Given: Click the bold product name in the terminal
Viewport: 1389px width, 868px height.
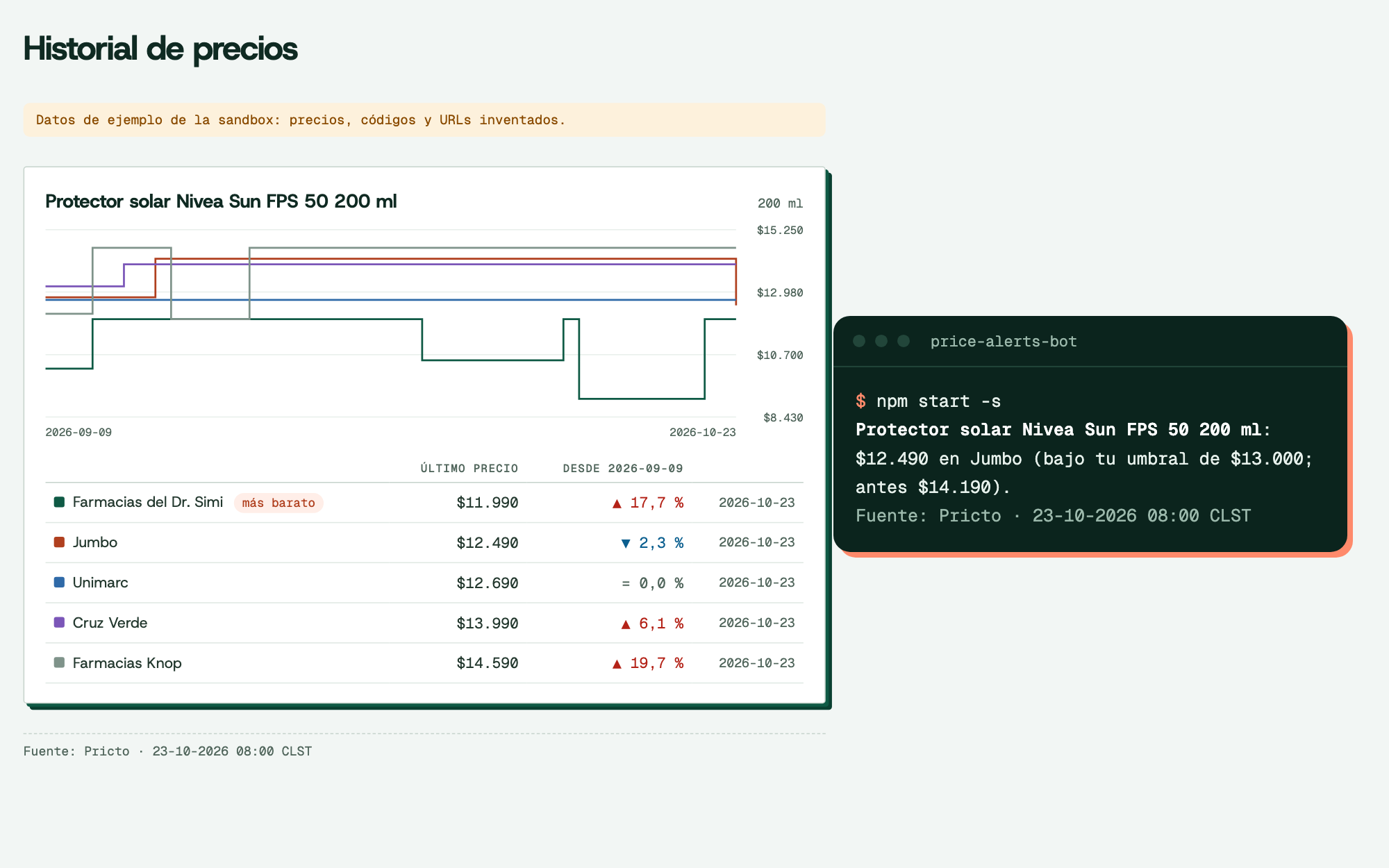Looking at the screenshot, I should pyautogui.click(x=1058, y=430).
